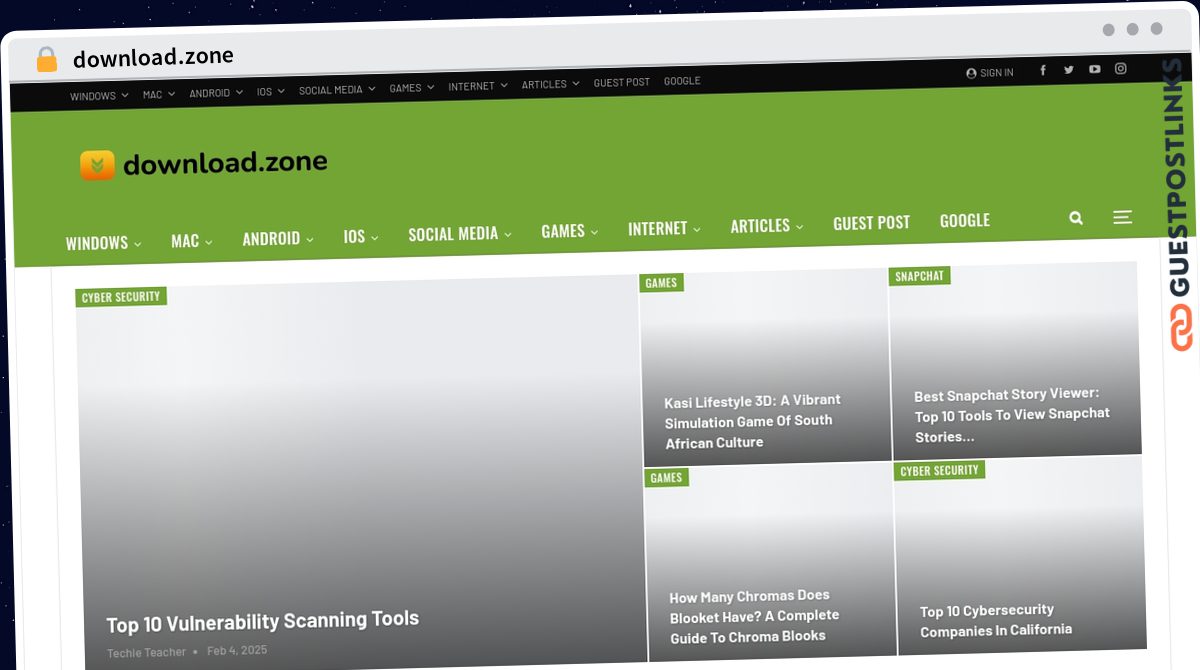Click Cyber Security tag on featured article

(121, 297)
